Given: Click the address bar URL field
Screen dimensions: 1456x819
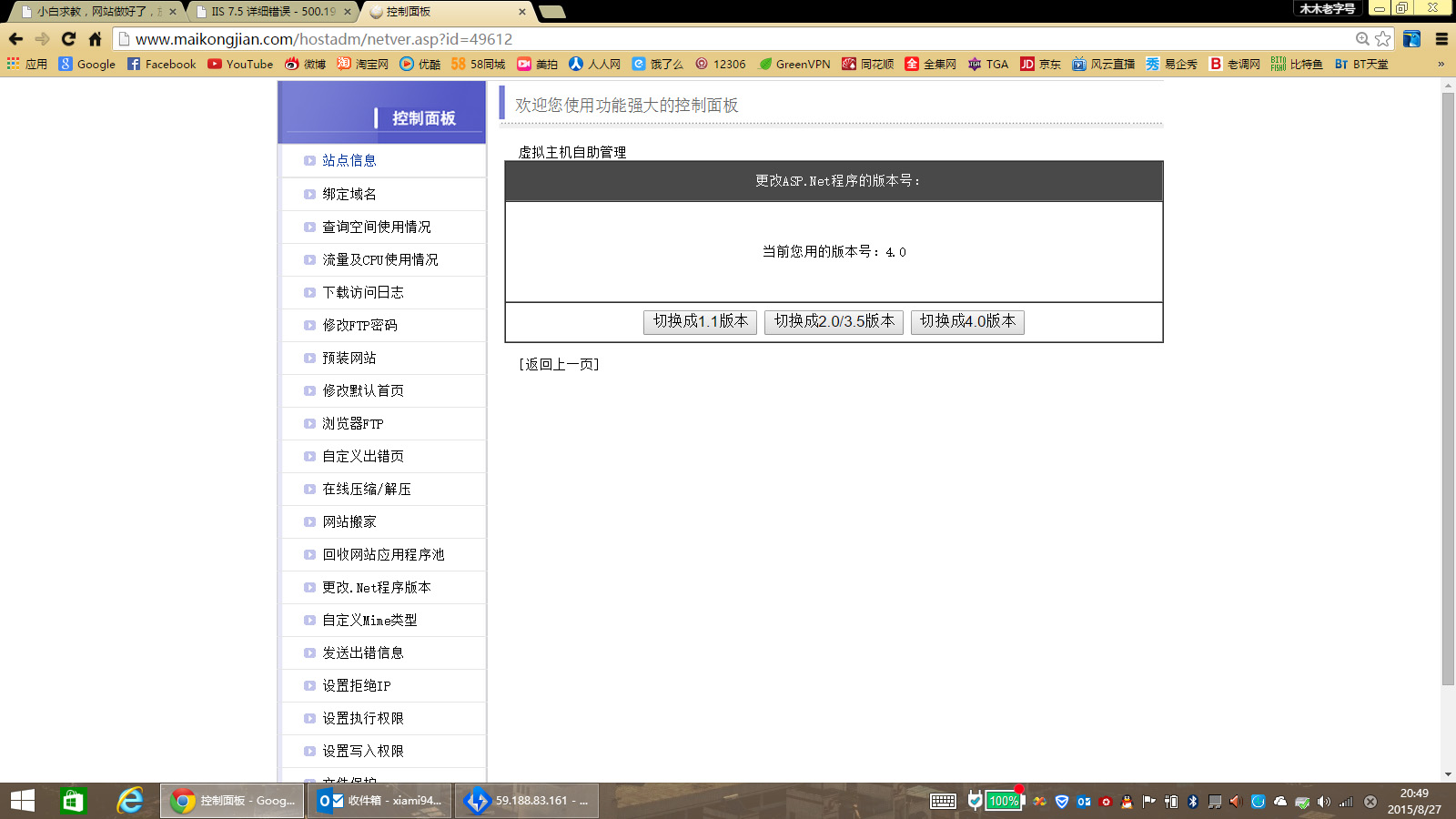Looking at the screenshot, I should [728, 39].
